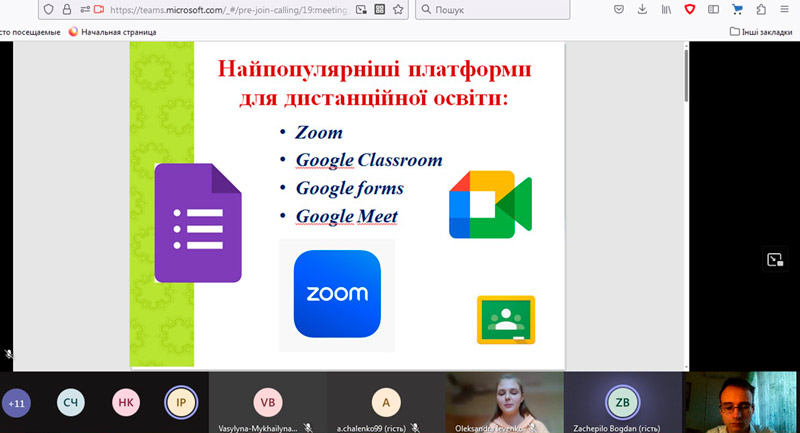The image size is (800, 433).
Task: Click the camera permission indicator icon
Action: [x=98, y=10]
